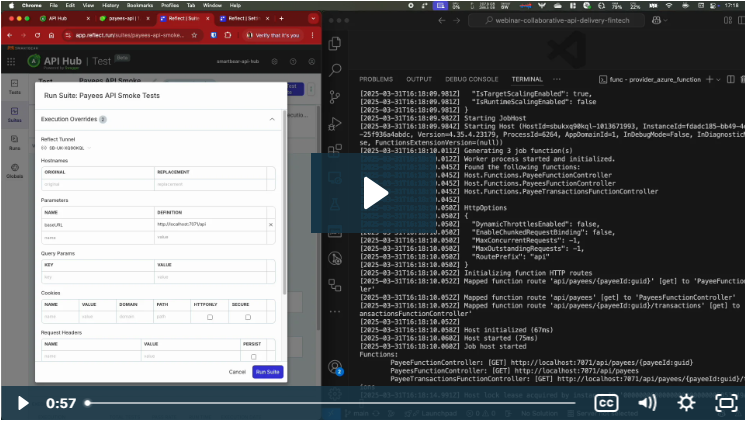
Task: Click the VS Code activity bar ellipsis icon
Action: (335, 312)
